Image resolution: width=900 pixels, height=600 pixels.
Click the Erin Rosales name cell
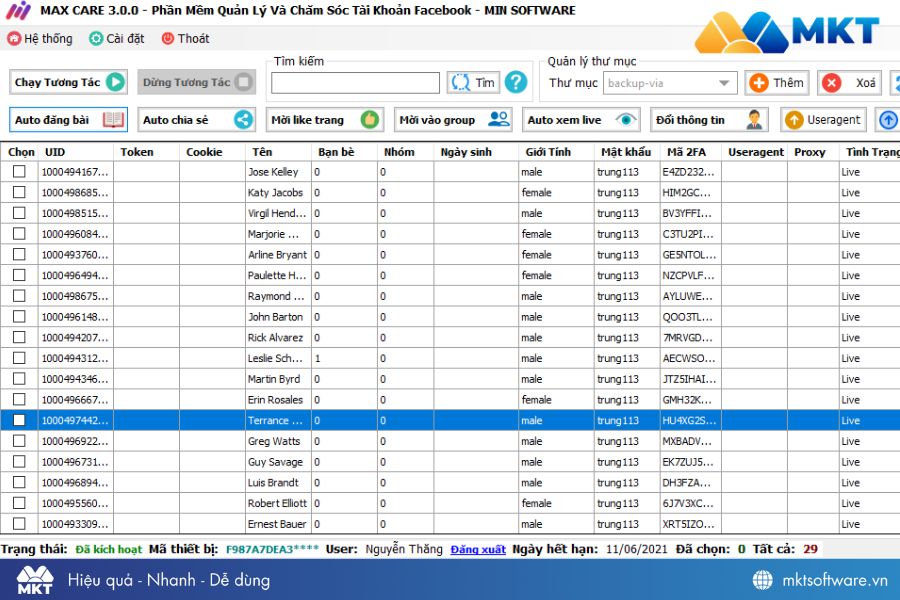pos(278,400)
